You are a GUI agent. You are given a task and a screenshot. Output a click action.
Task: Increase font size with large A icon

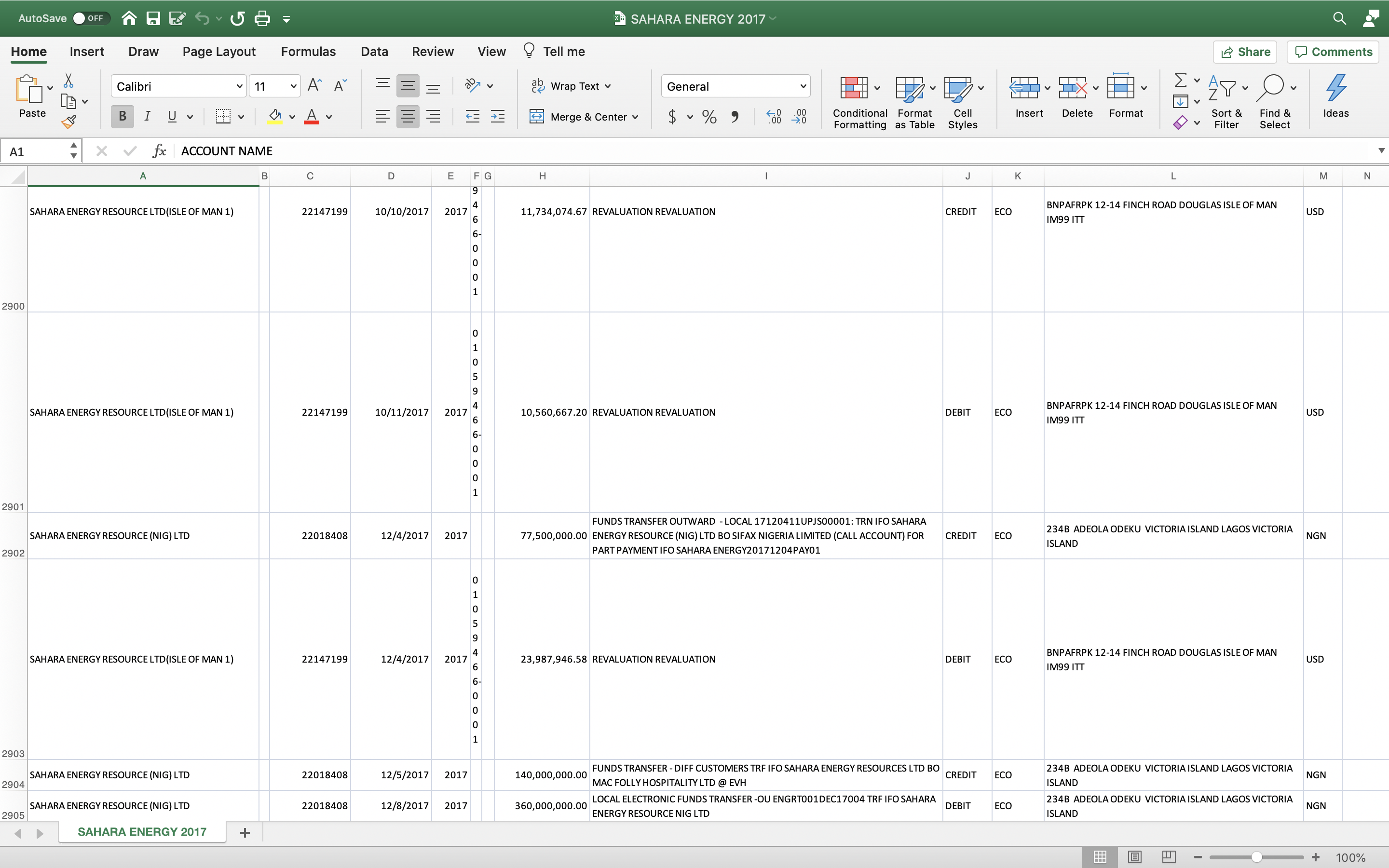coord(314,85)
